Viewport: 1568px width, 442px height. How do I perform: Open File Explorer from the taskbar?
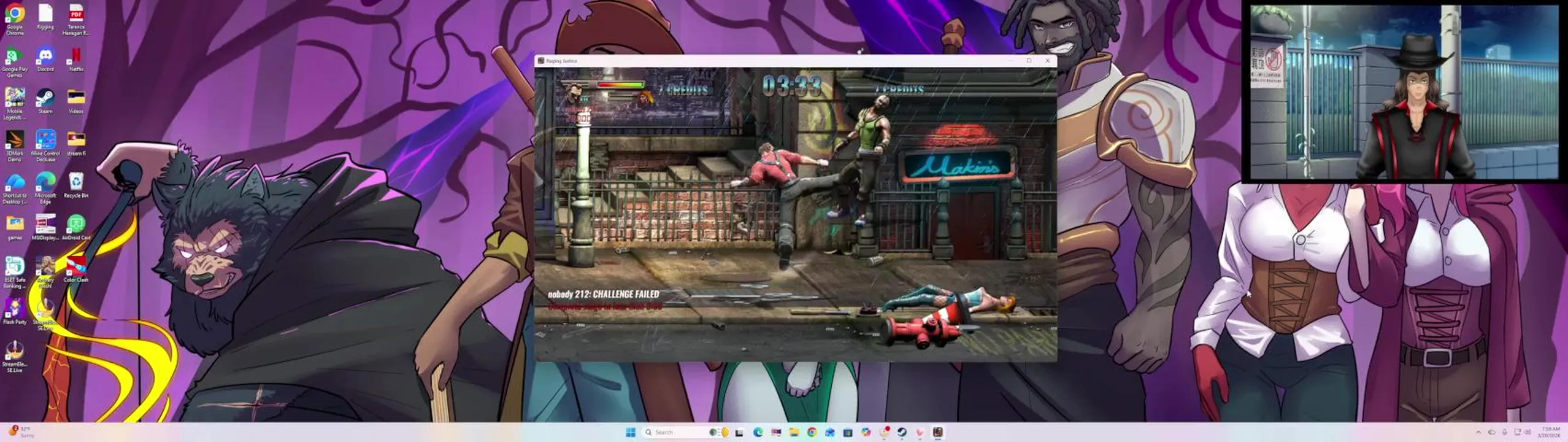click(794, 432)
